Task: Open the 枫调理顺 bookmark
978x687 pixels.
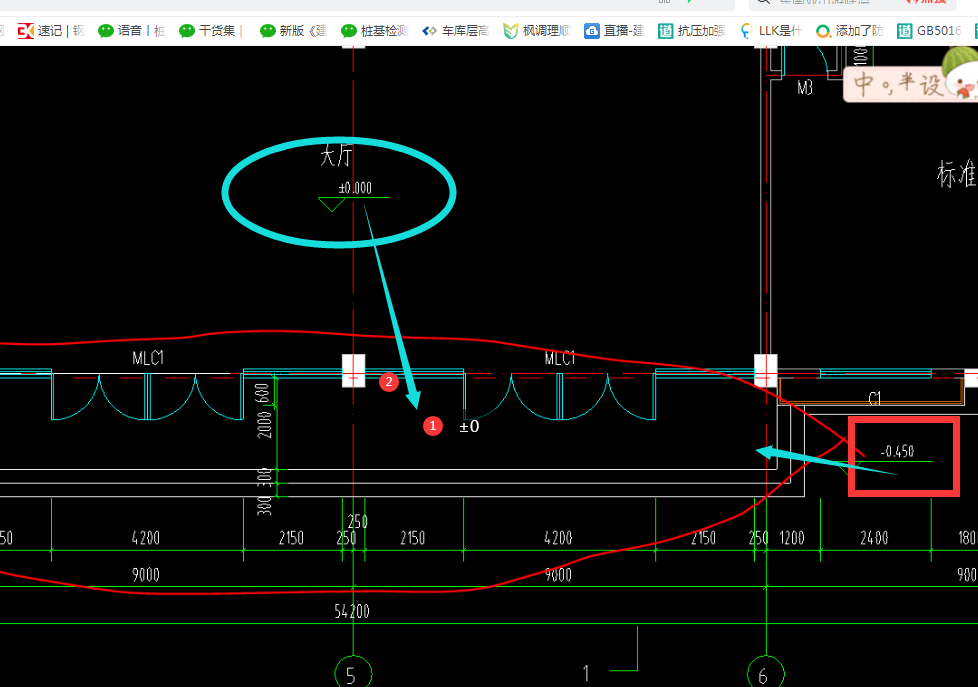Action: pos(536,31)
